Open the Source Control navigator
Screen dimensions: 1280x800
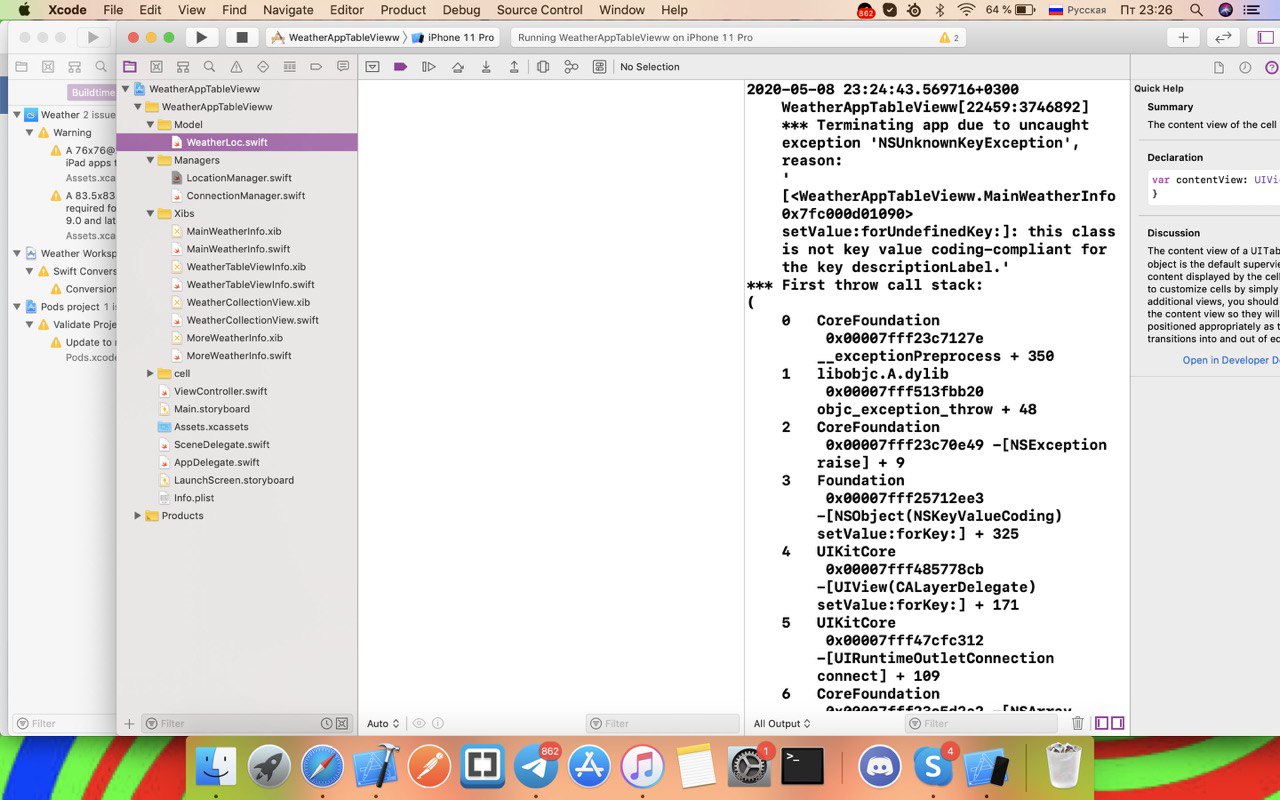pos(156,67)
